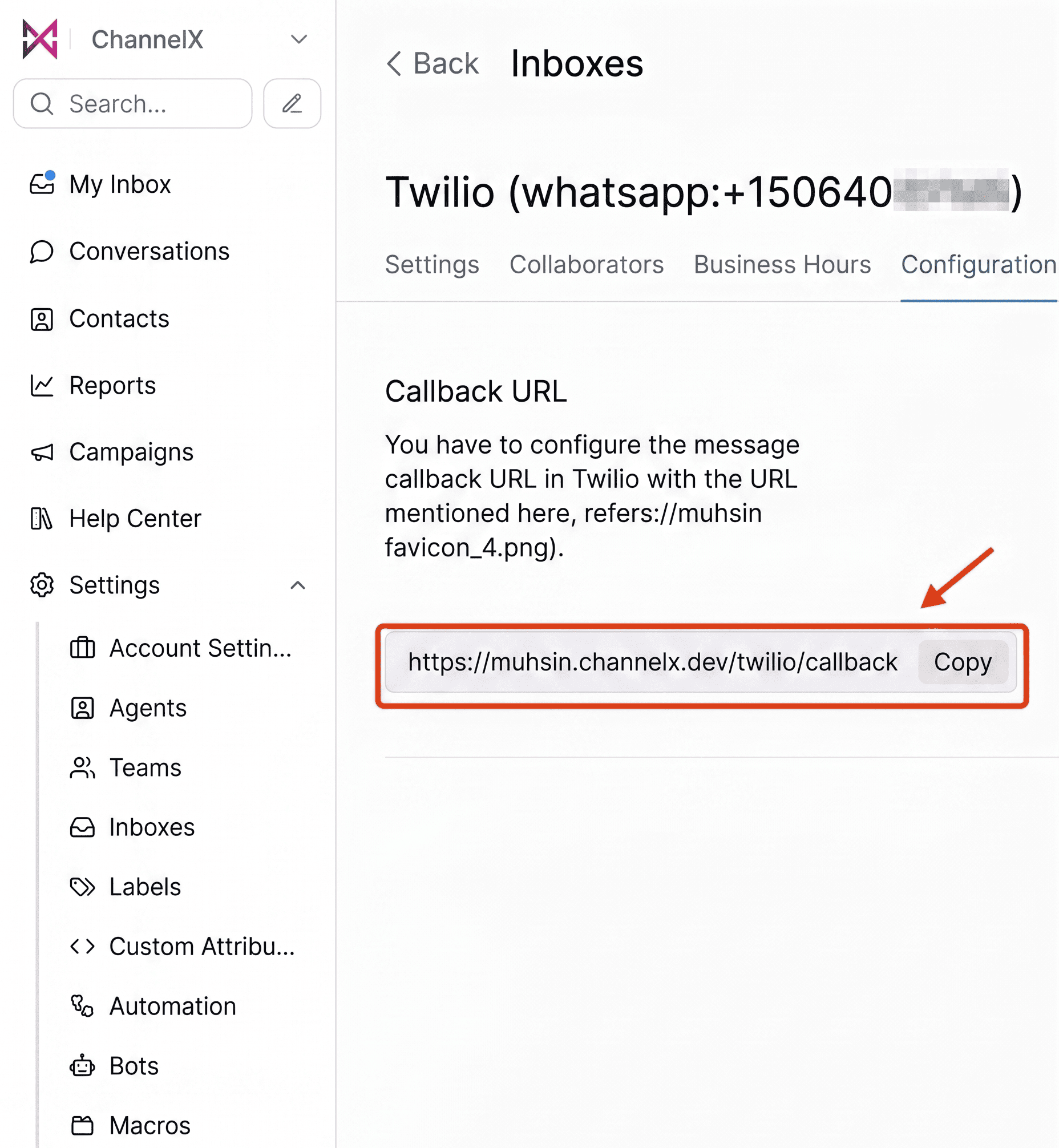
Task: Click the ChannelX logo icon
Action: tap(40, 39)
